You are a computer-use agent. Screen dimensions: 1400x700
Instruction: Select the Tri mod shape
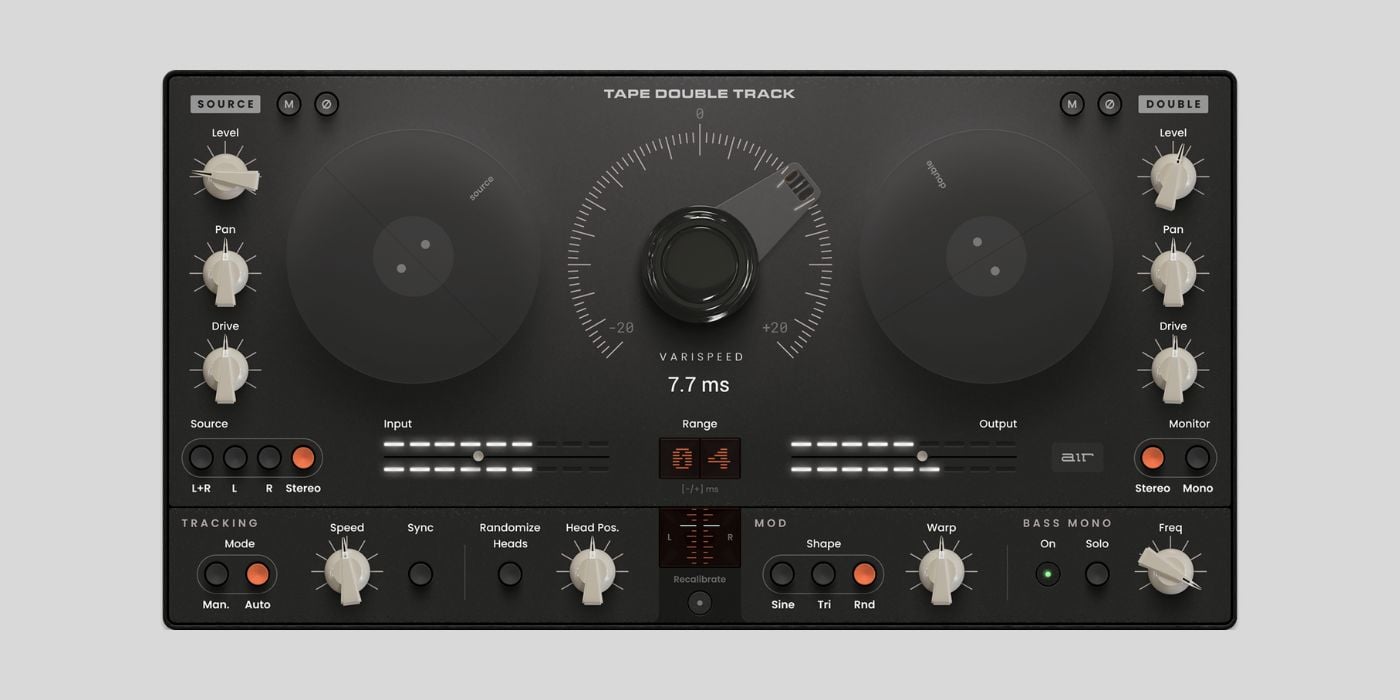823,574
